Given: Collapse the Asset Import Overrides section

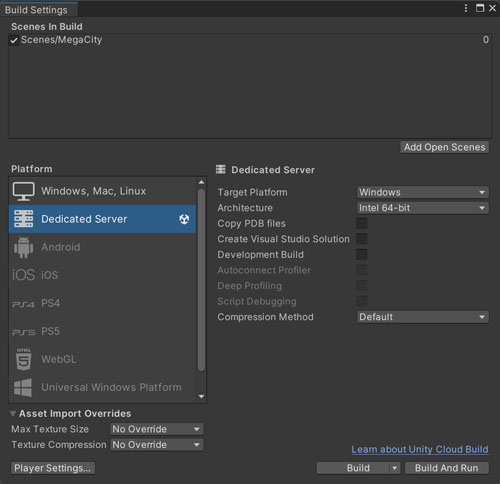Looking at the screenshot, I should (x=13, y=414).
